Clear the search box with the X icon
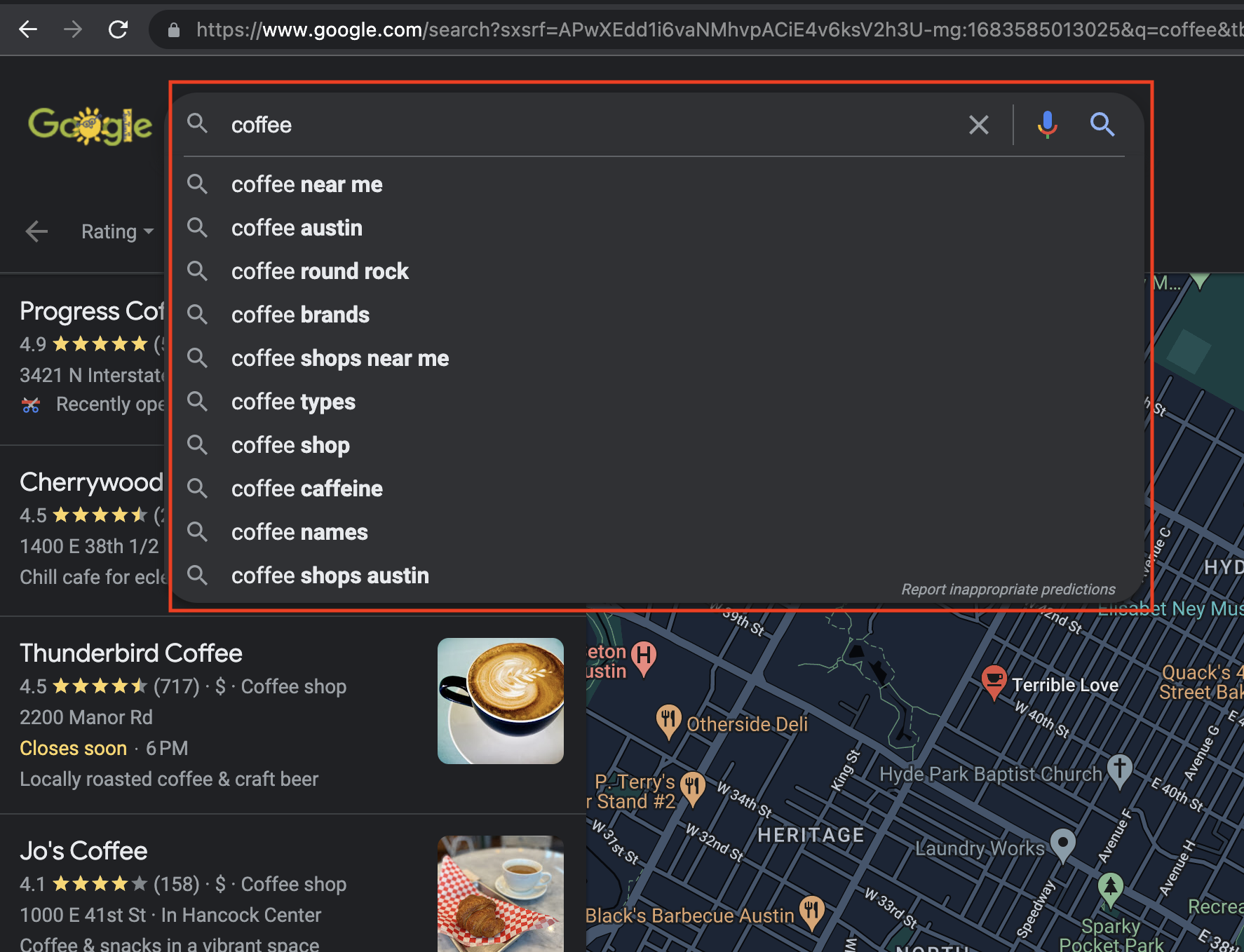This screenshot has width=1244, height=952. coord(979,125)
